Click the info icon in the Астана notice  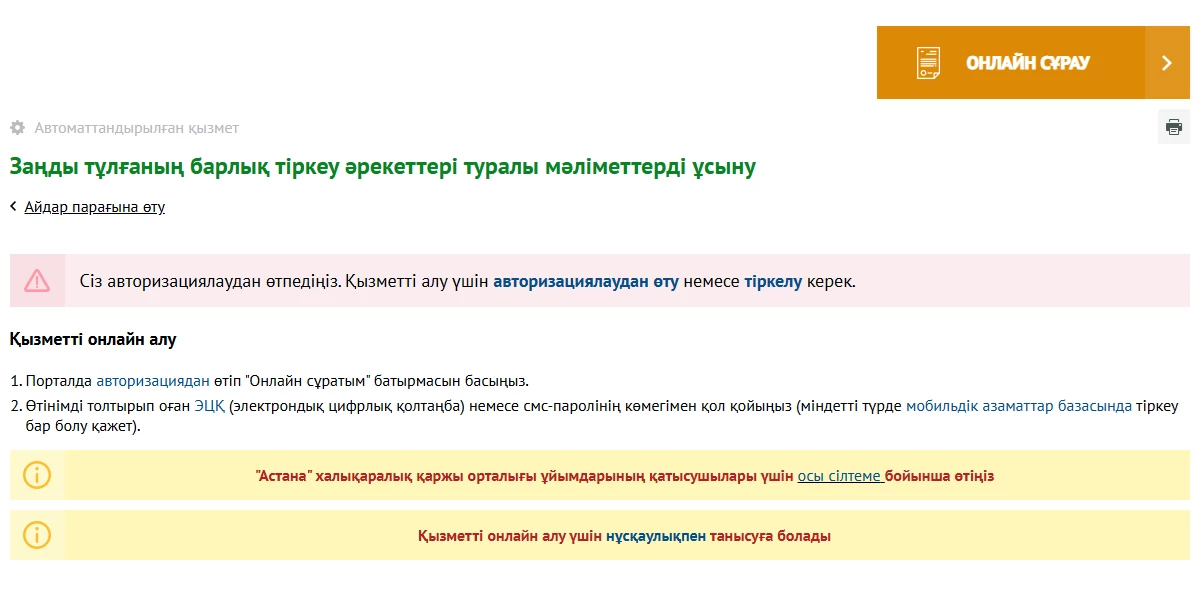tap(37, 475)
